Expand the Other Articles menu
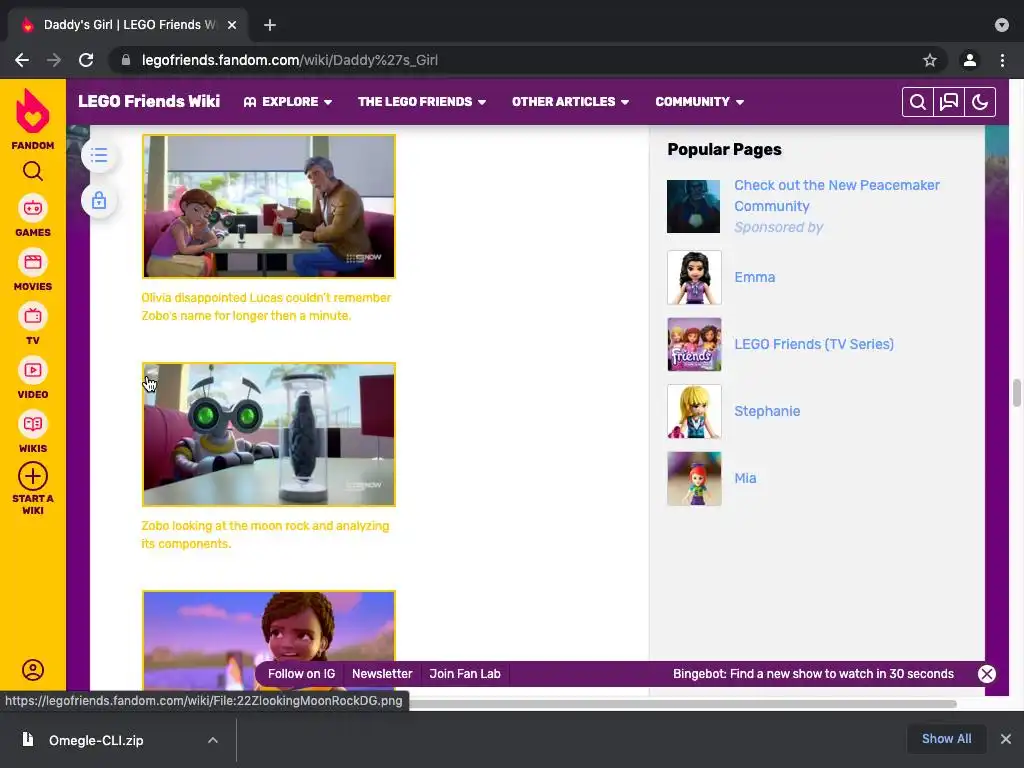The height and width of the screenshot is (768, 1024). click(570, 102)
